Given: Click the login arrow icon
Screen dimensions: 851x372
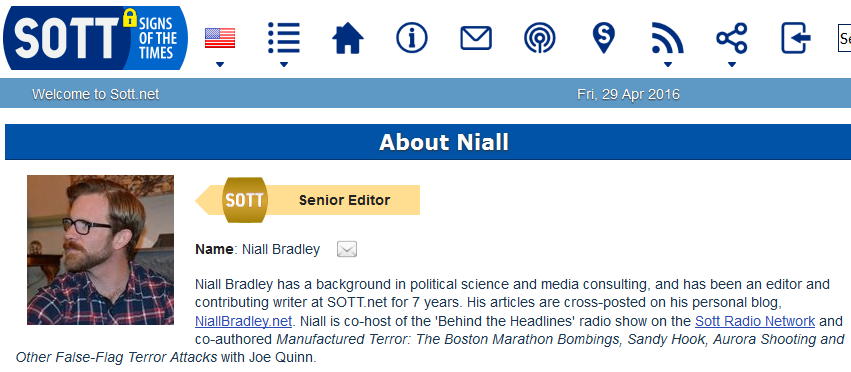Looking at the screenshot, I should pyautogui.click(x=796, y=38).
